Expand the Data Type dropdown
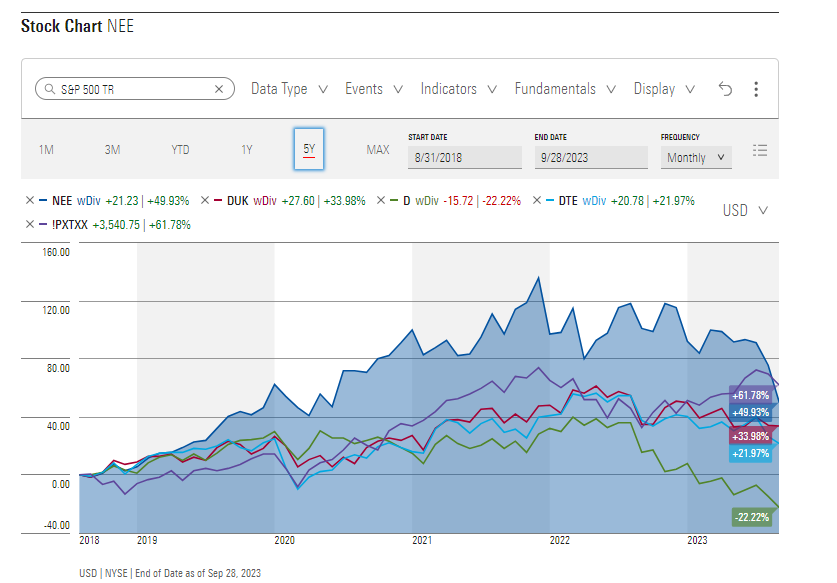837x583 pixels. [x=289, y=89]
